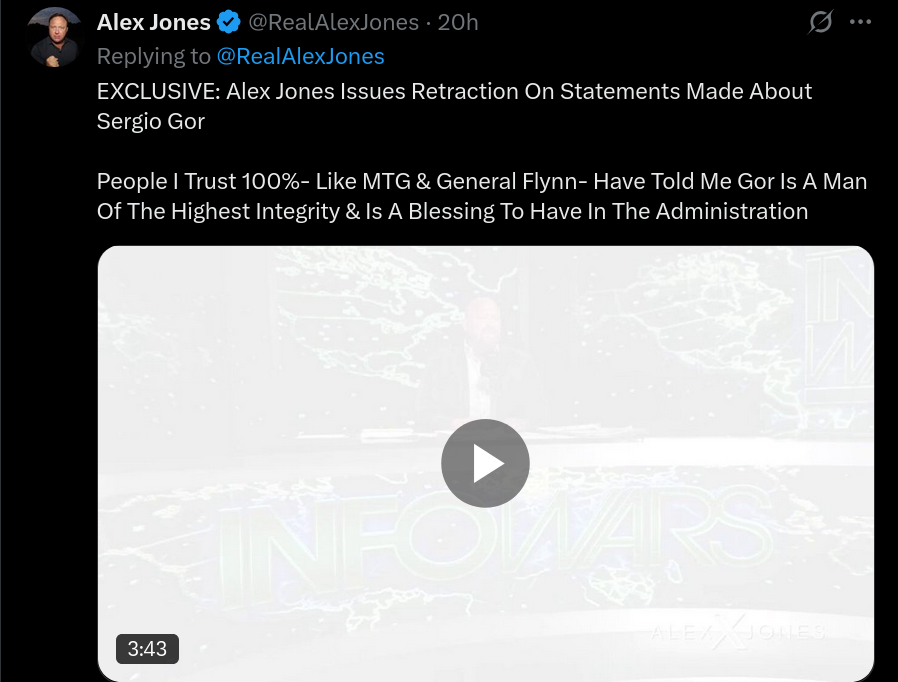Play the Infowars video
This screenshot has width=898, height=682.
click(485, 463)
